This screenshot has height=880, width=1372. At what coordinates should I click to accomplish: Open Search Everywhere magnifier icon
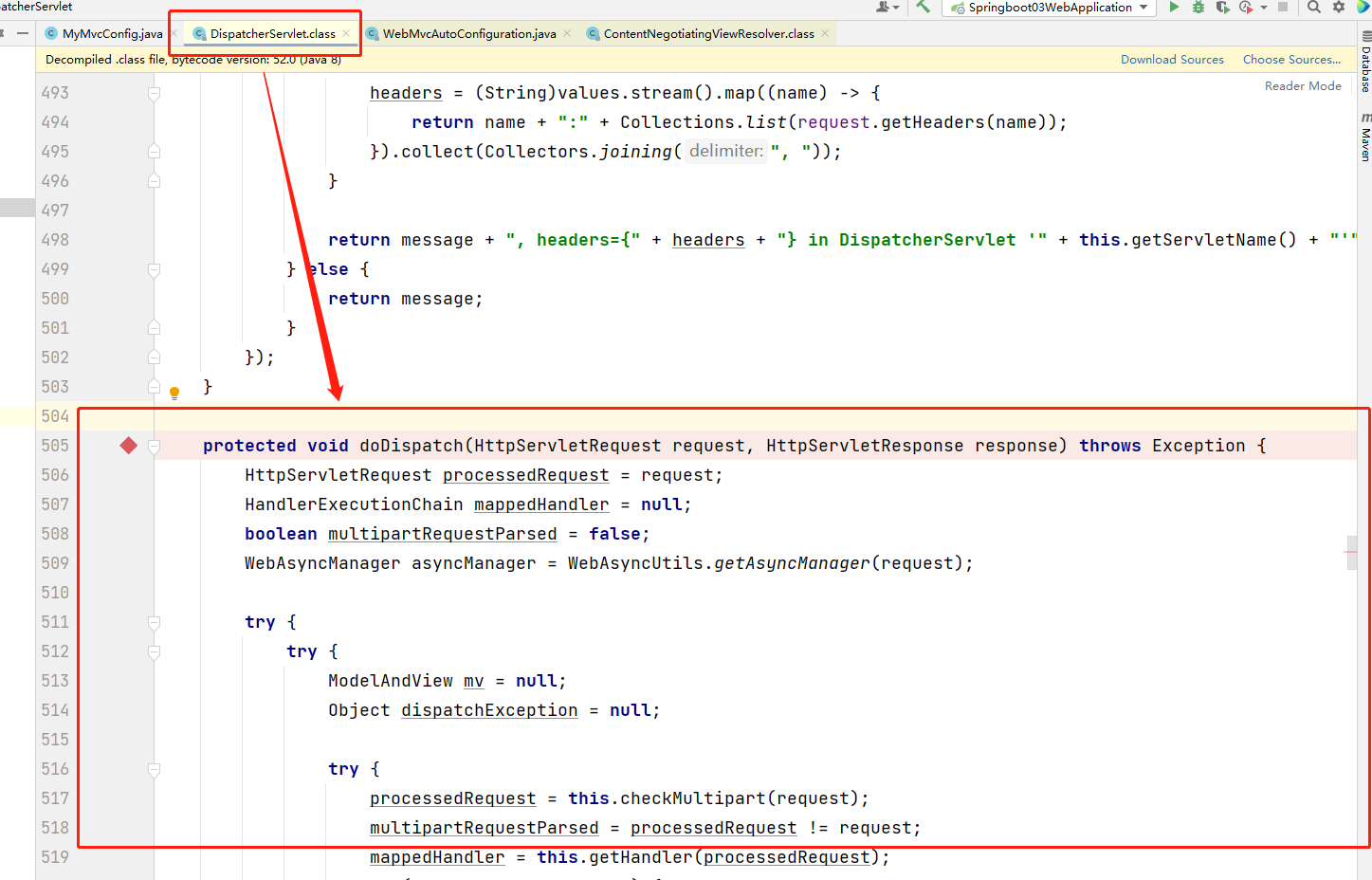(x=1313, y=7)
